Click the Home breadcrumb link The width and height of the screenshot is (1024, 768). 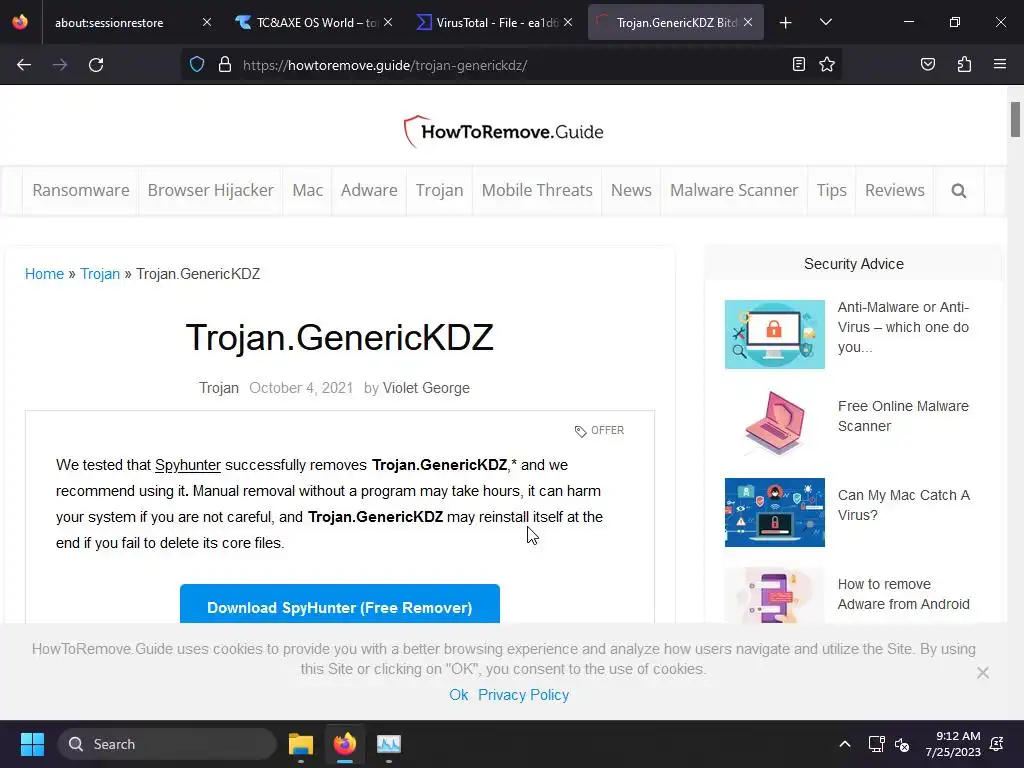pos(44,274)
